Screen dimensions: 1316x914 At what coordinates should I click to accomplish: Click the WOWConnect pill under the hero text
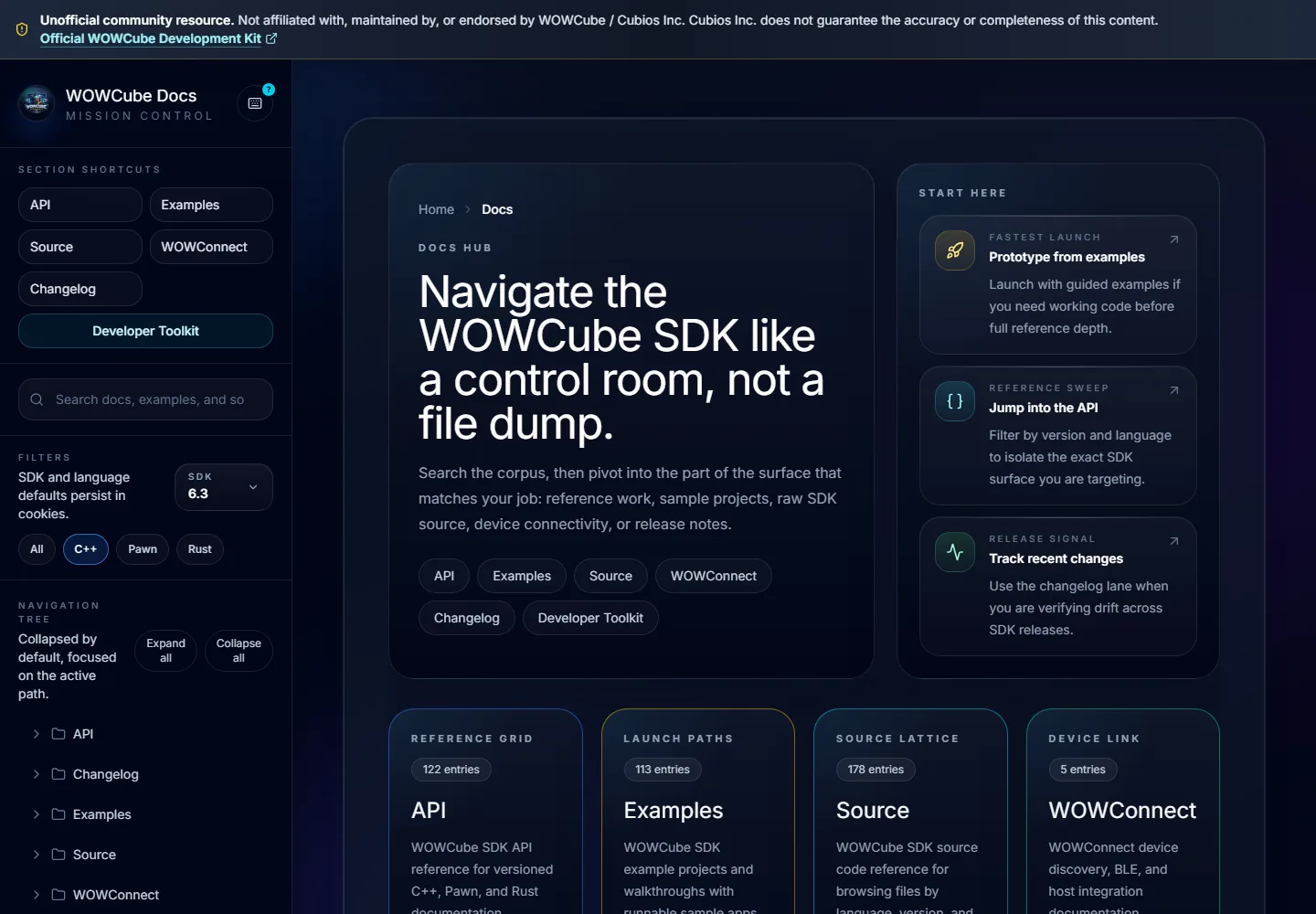714,576
